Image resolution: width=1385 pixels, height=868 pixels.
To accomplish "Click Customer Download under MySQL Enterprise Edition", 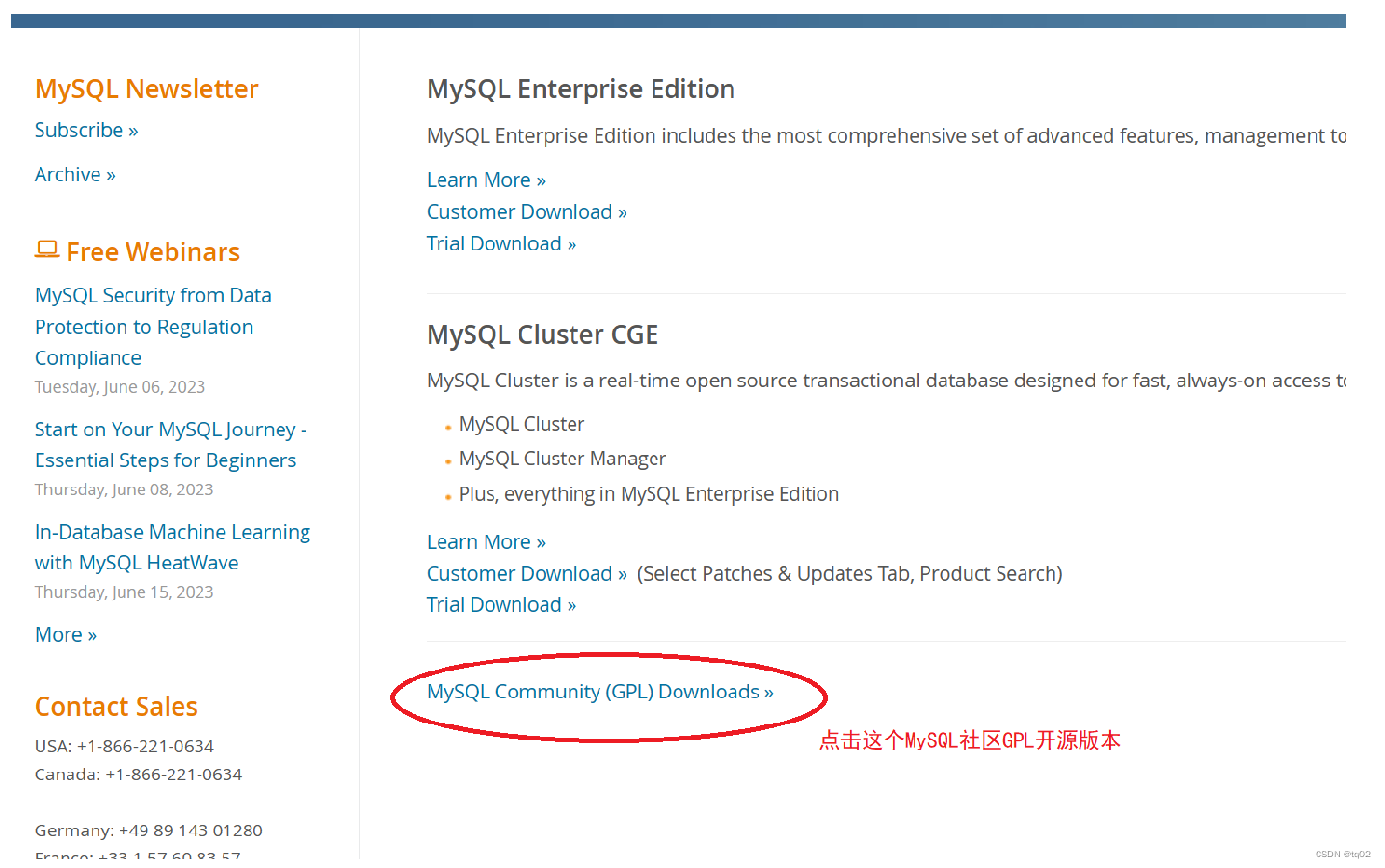I will (x=526, y=212).
